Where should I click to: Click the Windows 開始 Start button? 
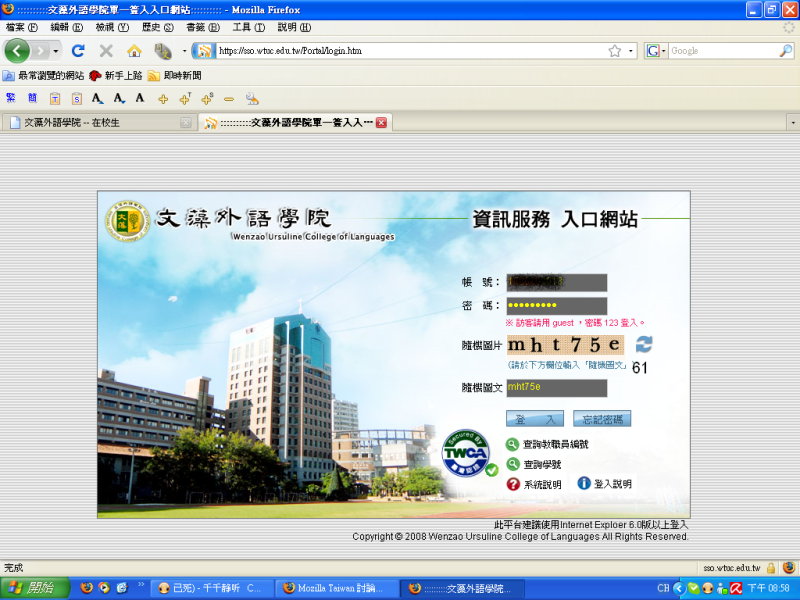[x=34, y=588]
